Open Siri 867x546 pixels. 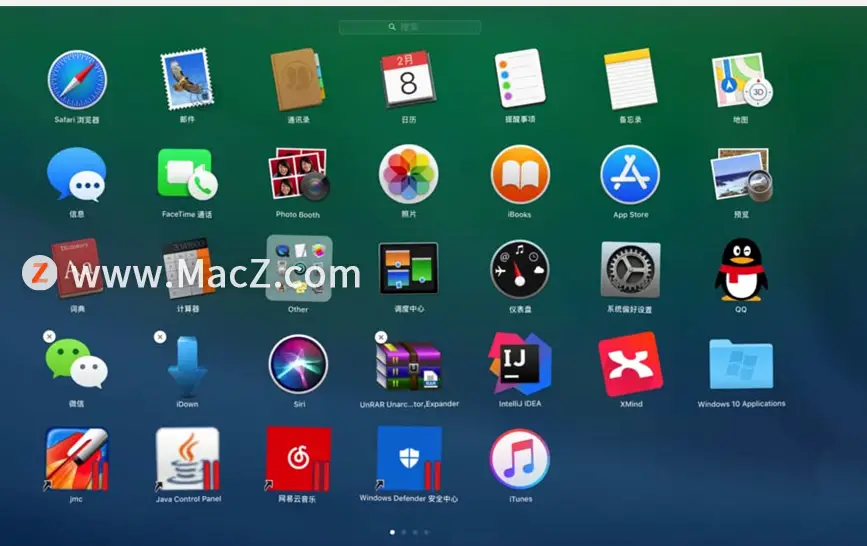[299, 364]
